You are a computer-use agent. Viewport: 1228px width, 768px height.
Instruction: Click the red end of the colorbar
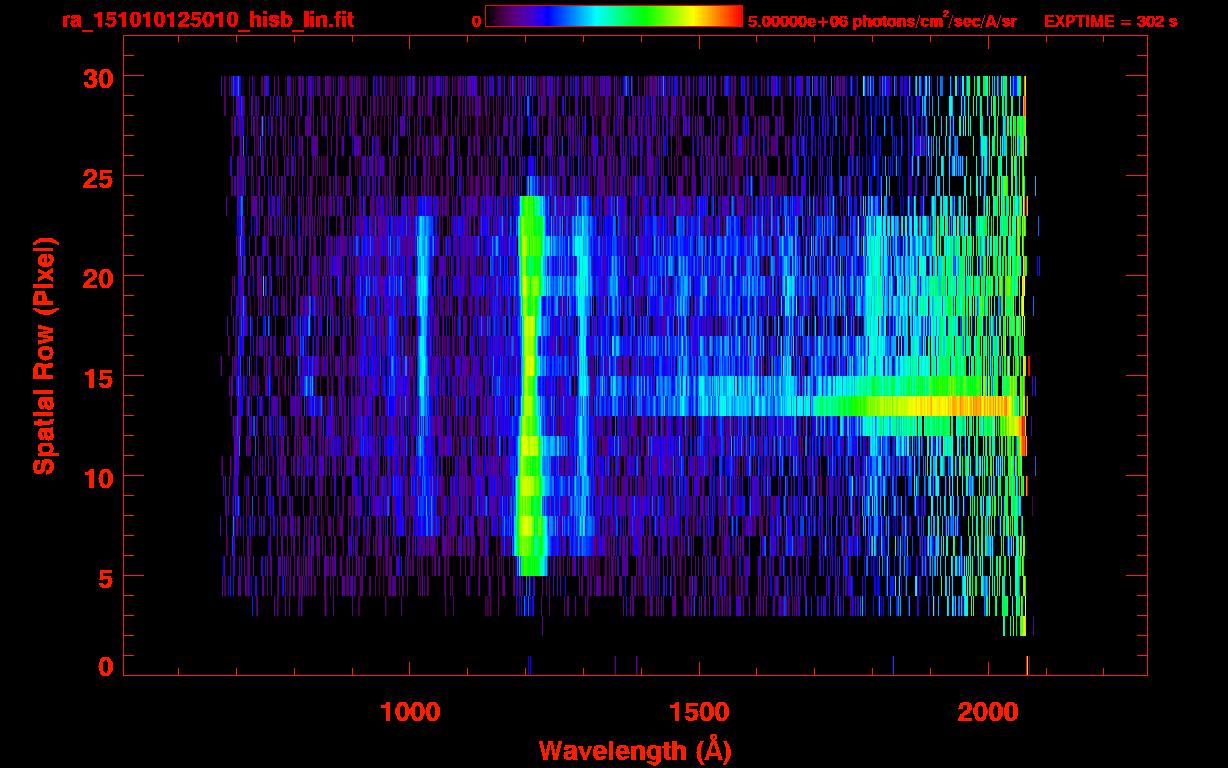point(730,17)
